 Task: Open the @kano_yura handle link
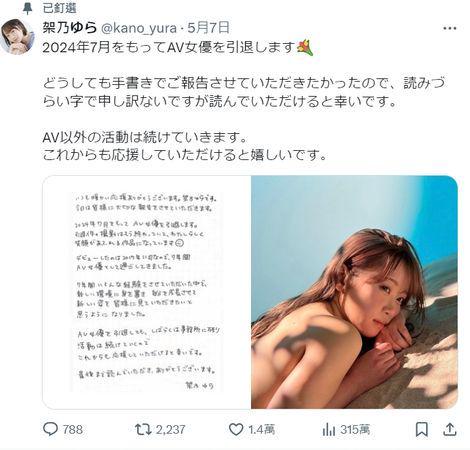[x=139, y=28]
